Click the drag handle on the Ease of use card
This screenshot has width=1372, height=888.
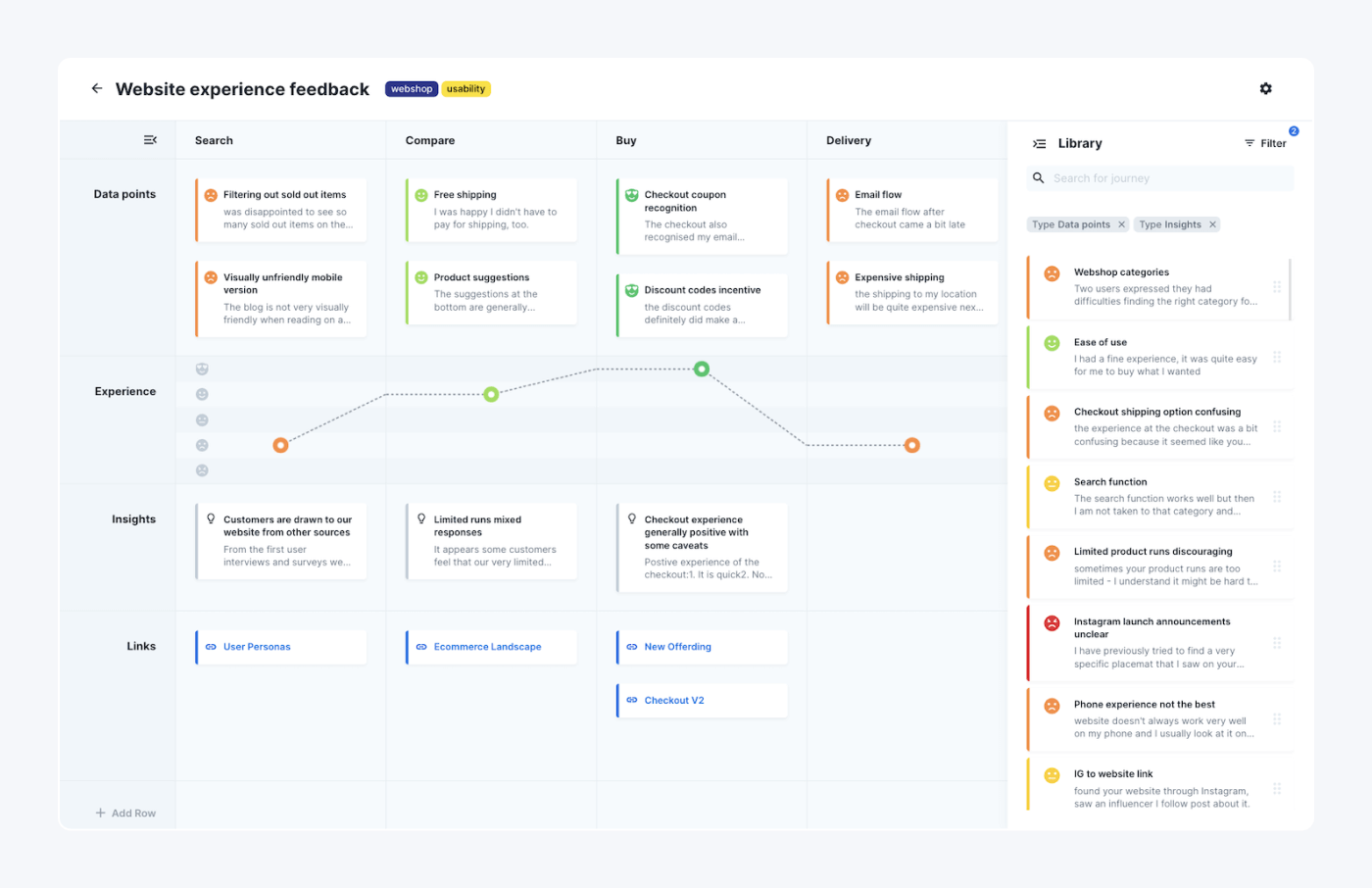tap(1277, 357)
